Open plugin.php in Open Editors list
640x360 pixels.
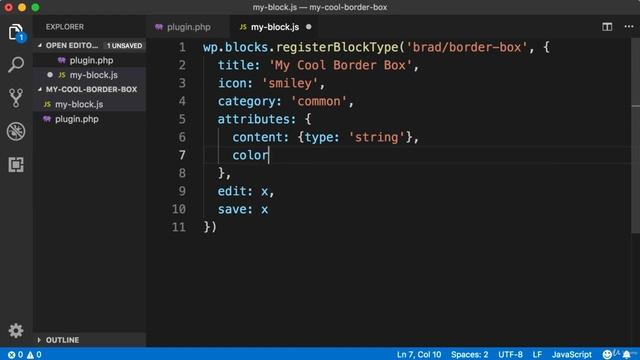coord(89,60)
